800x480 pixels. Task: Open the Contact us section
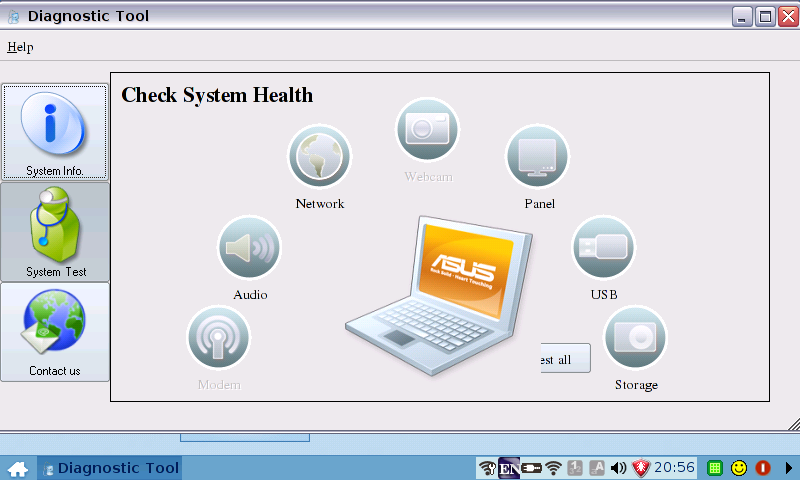55,332
